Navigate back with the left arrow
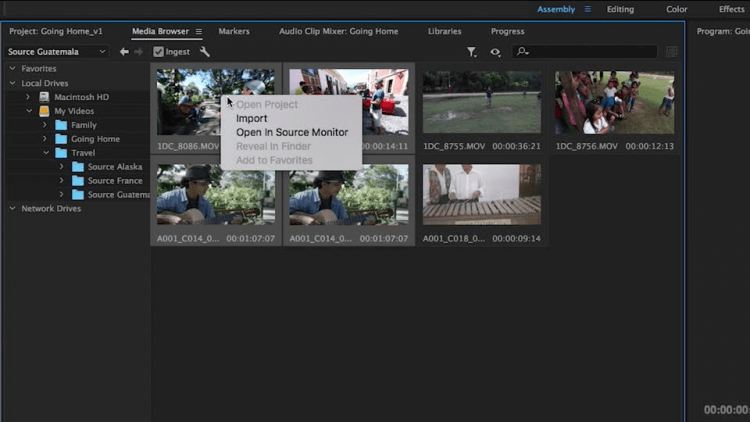The width and height of the screenshot is (750, 422). click(124, 52)
